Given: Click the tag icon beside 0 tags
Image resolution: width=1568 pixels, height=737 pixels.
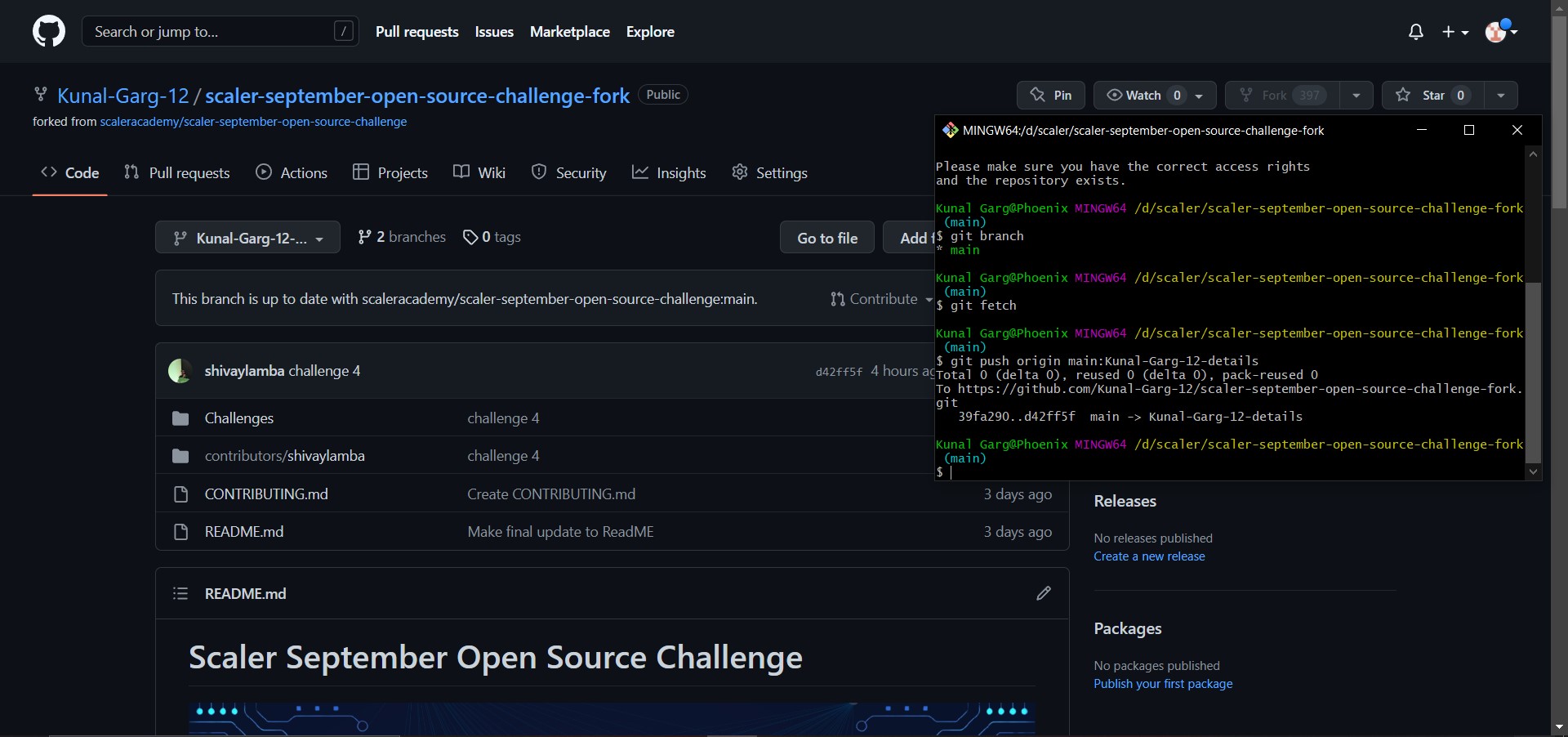Looking at the screenshot, I should pos(470,237).
